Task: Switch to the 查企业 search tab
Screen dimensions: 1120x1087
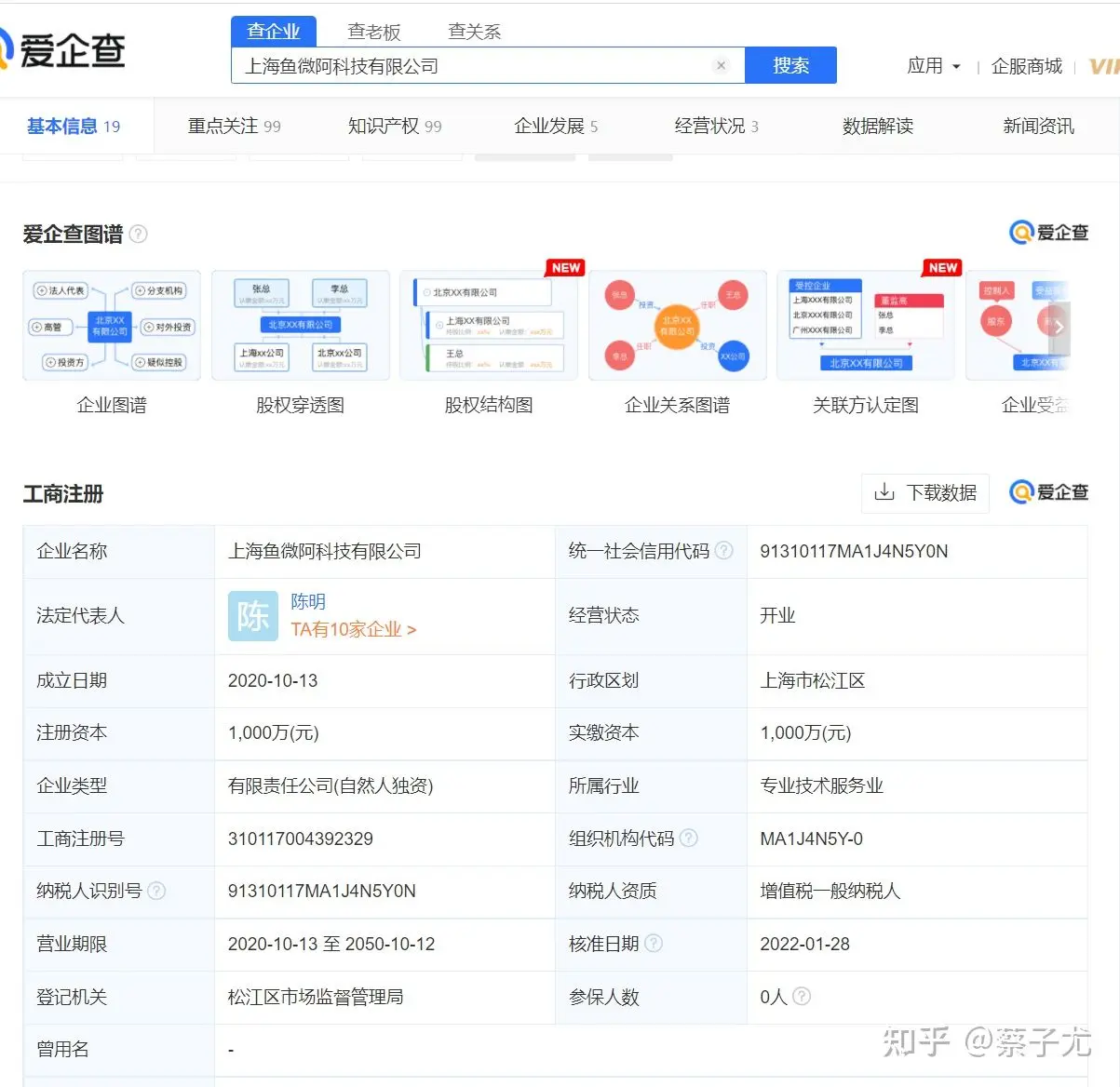Action: (274, 31)
